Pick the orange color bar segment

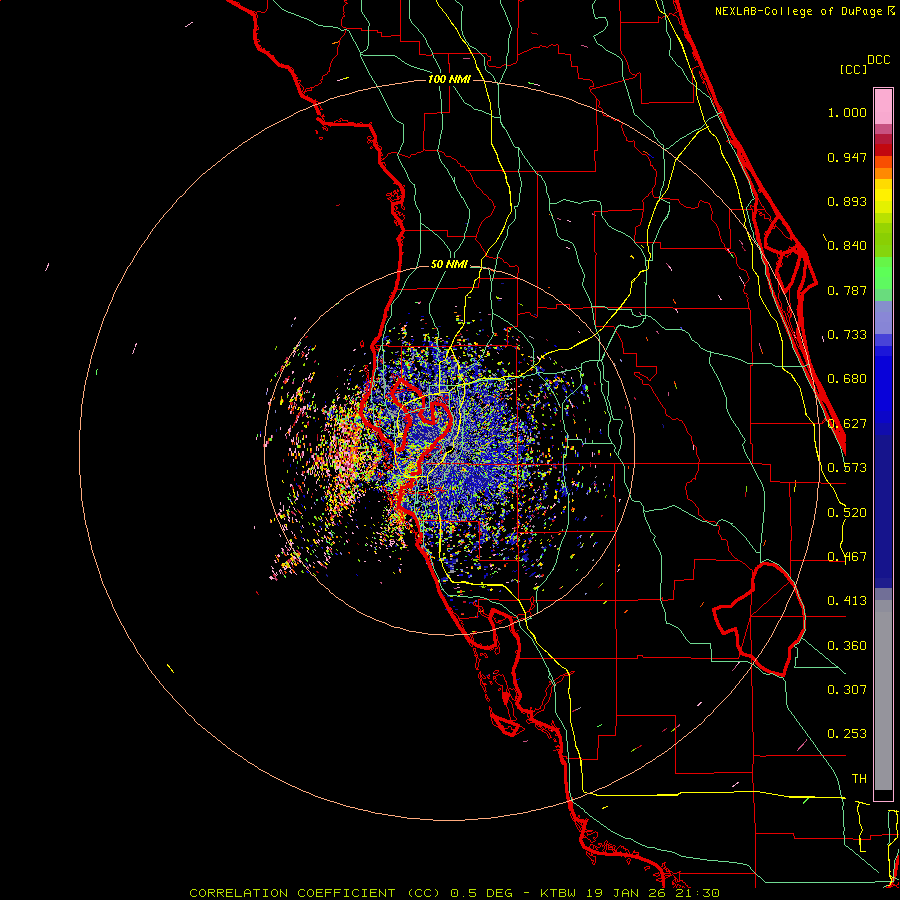(883, 173)
